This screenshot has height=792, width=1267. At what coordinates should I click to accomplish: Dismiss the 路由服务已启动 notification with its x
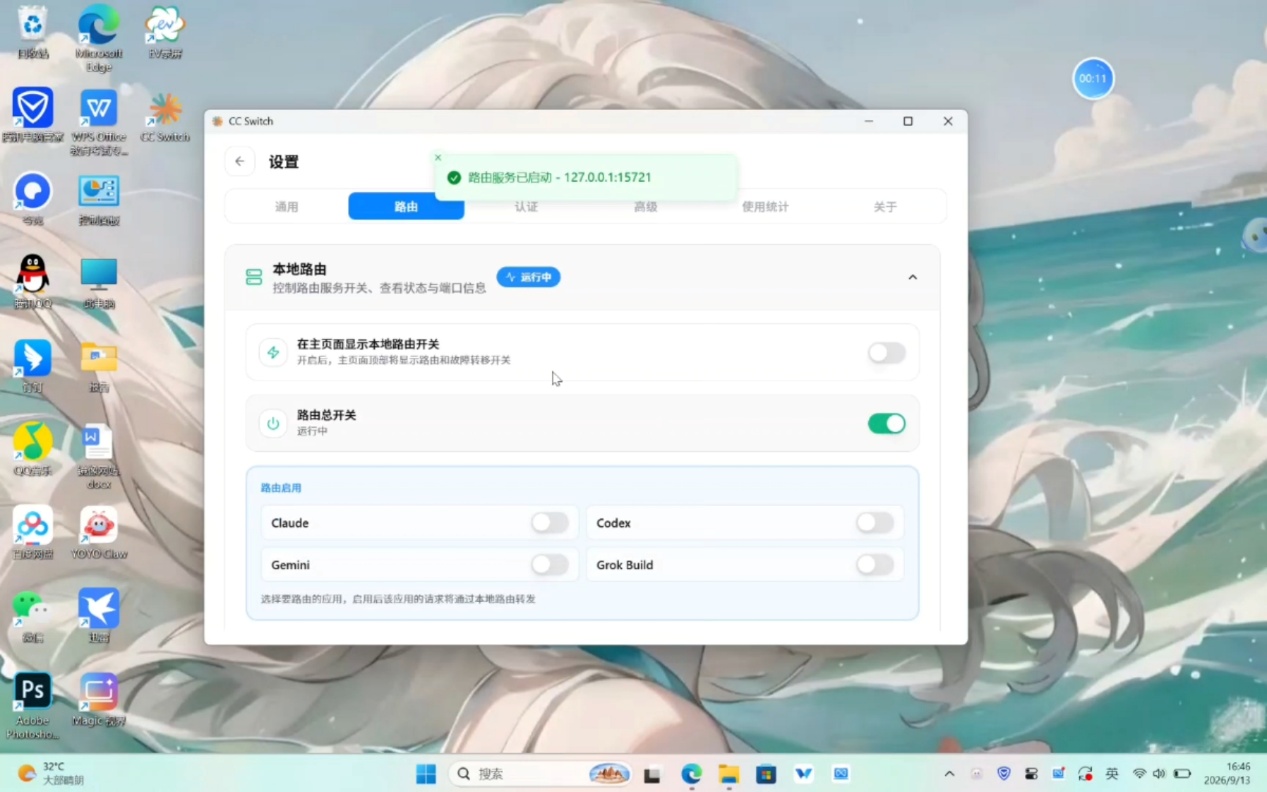pos(438,157)
